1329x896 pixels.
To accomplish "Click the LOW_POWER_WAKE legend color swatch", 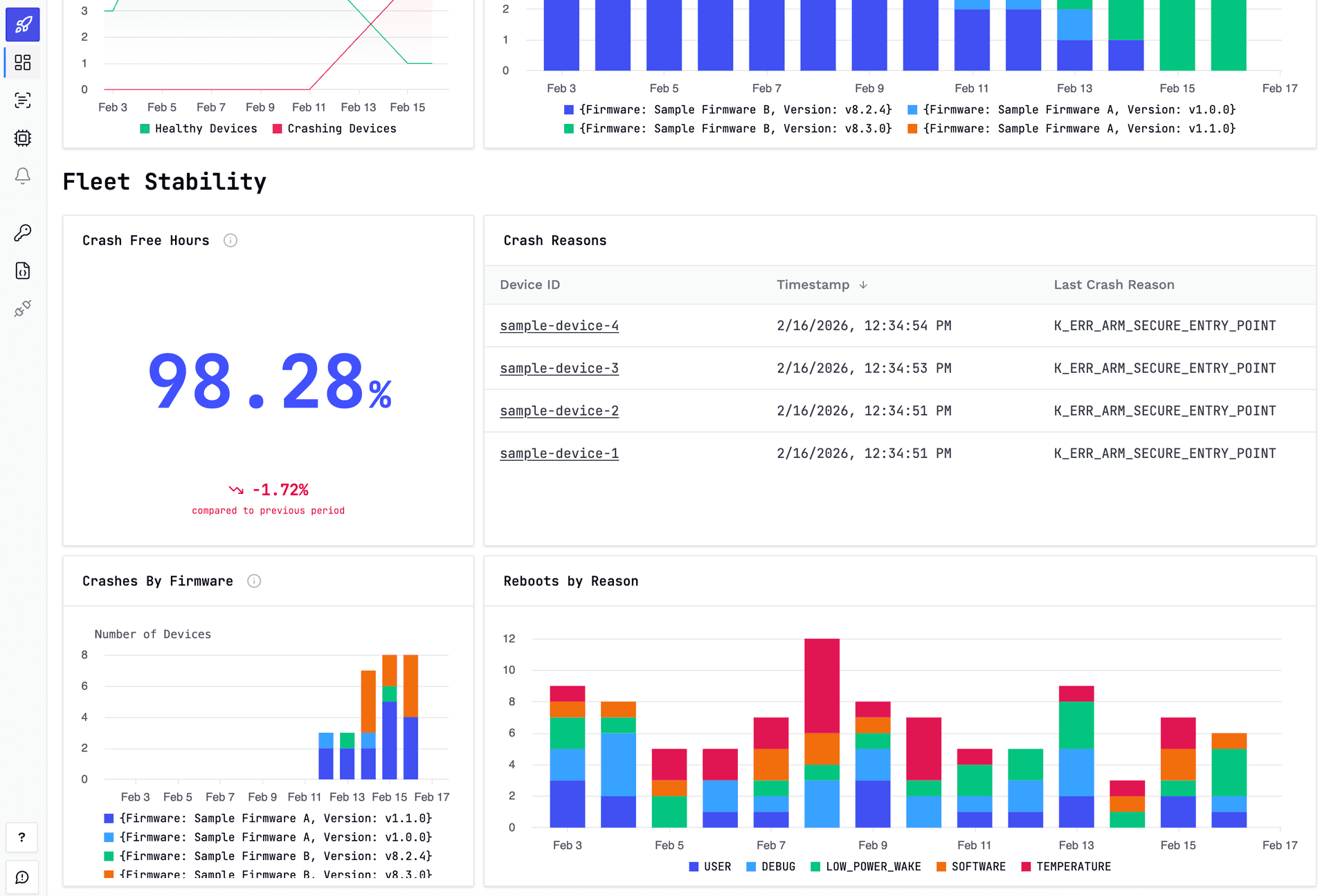I will click(x=815, y=867).
